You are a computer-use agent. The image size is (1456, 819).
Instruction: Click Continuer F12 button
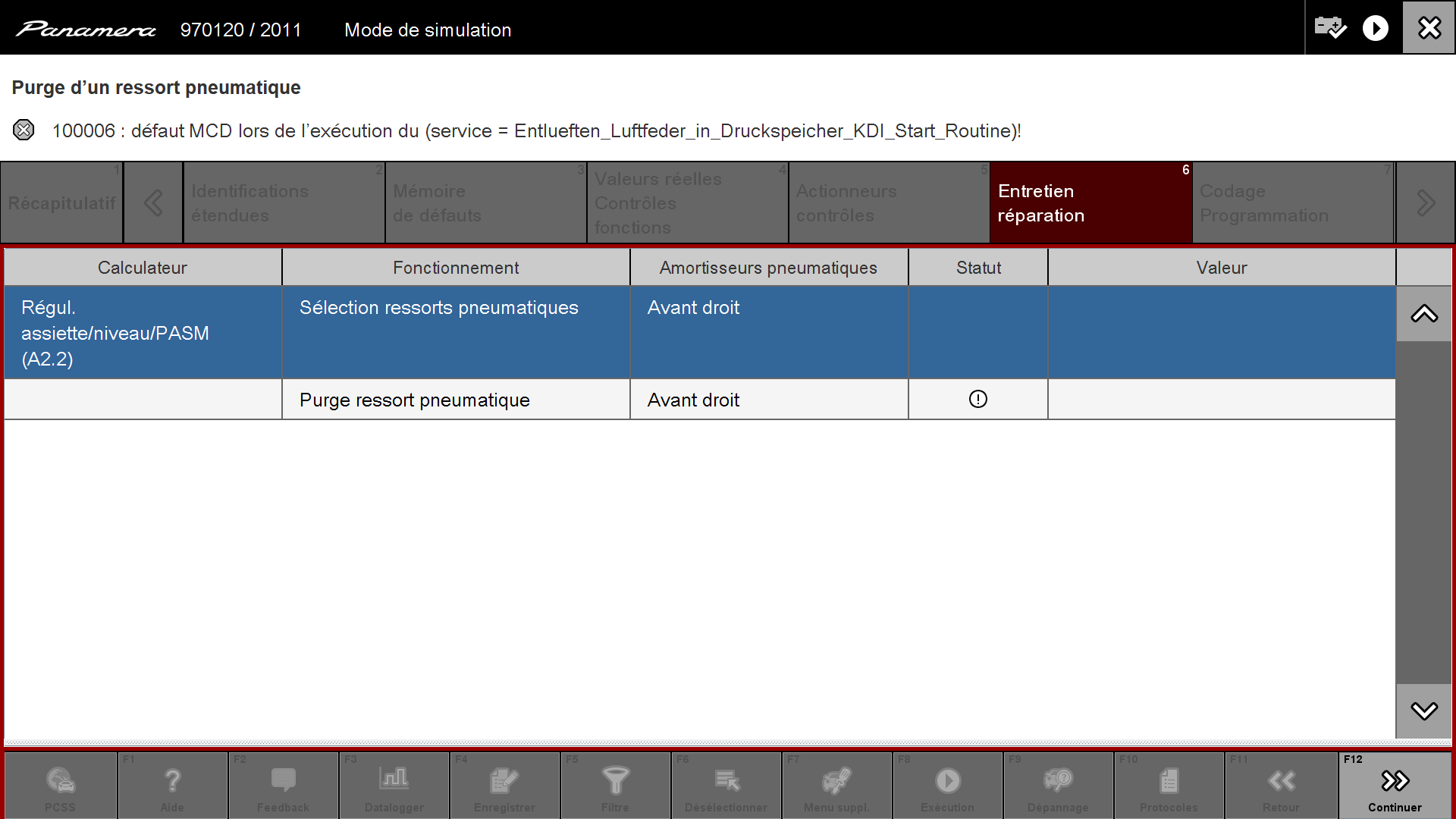coord(1395,785)
